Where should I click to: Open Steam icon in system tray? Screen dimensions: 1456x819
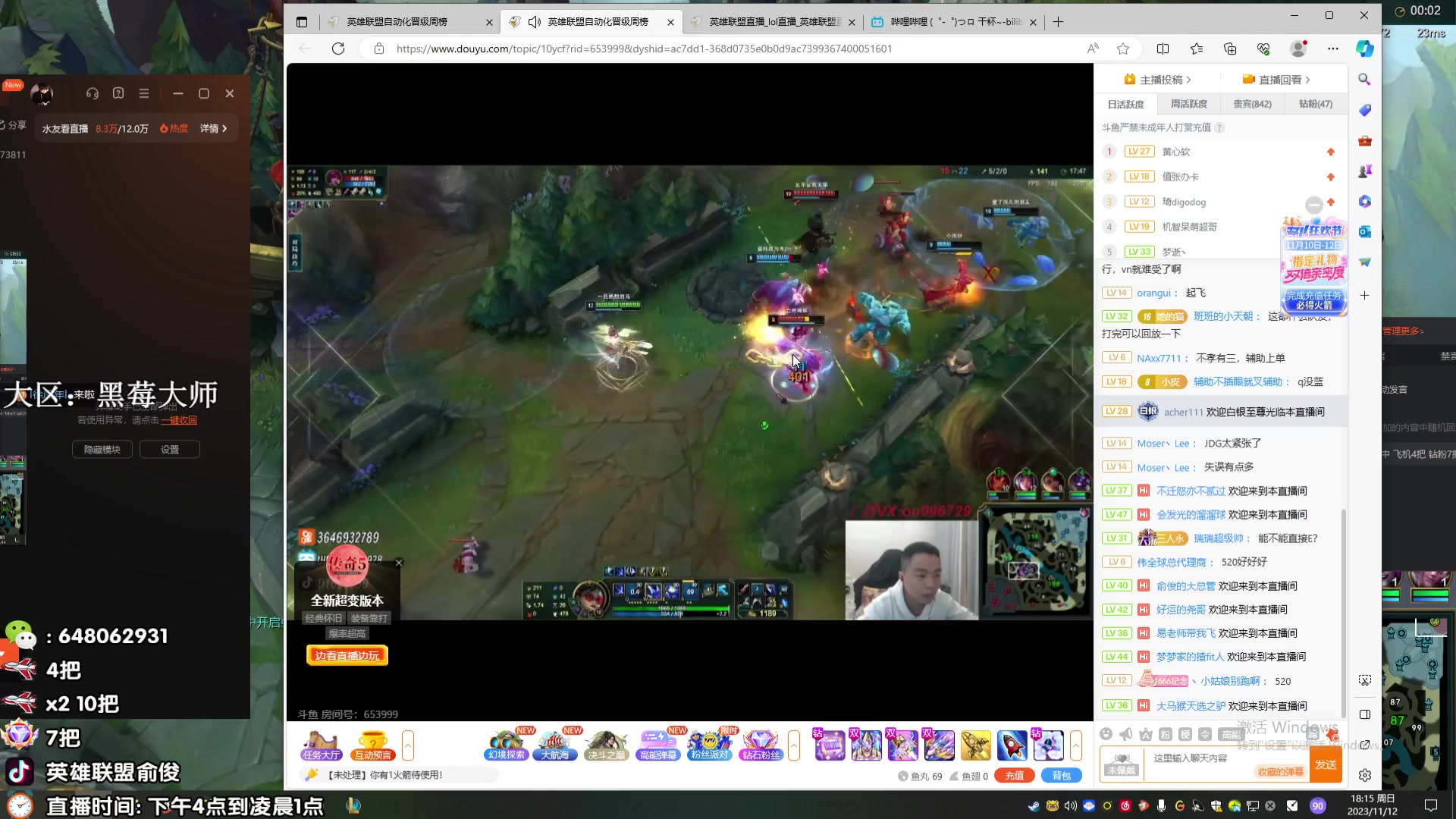[1034, 805]
